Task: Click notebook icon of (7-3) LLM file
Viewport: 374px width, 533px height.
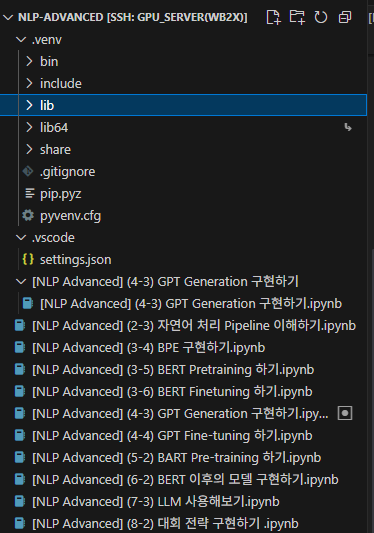Action: click(x=20, y=501)
